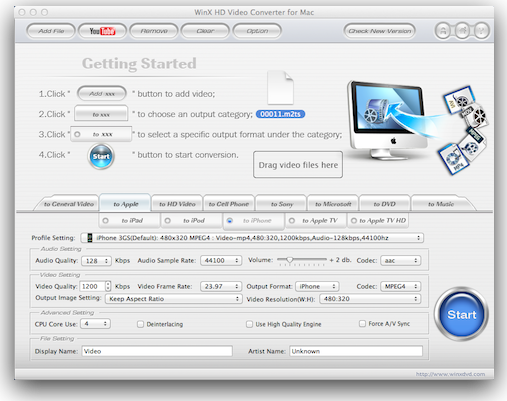Image resolution: width=507 pixels, height=401 pixels.
Task: Click the Display Name input field
Action: [157, 351]
